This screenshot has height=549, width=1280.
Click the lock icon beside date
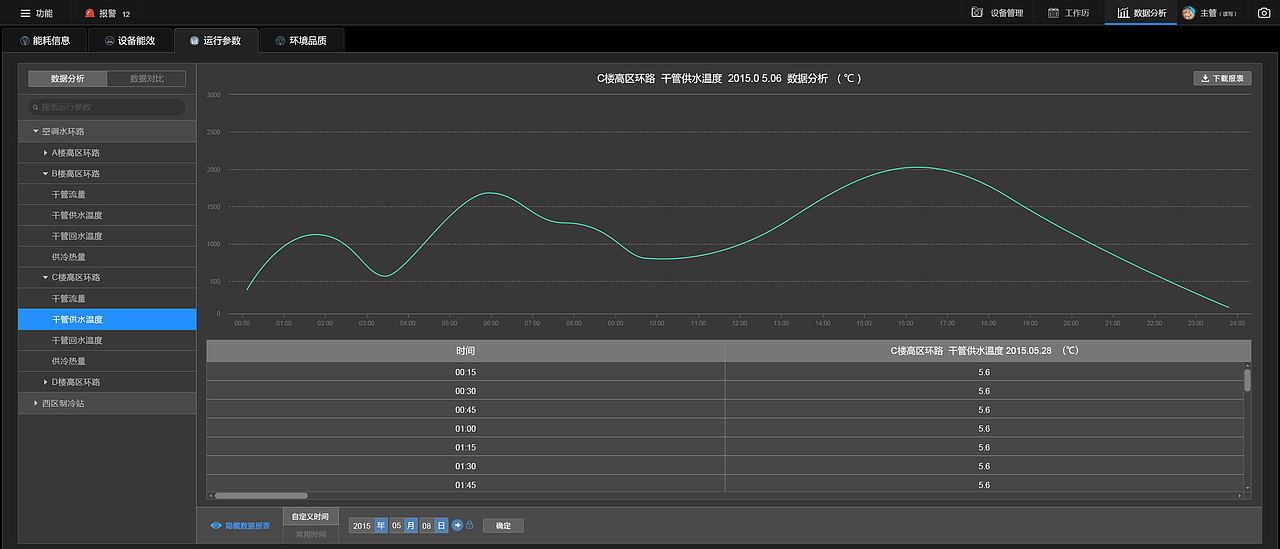pyautogui.click(x=470, y=525)
